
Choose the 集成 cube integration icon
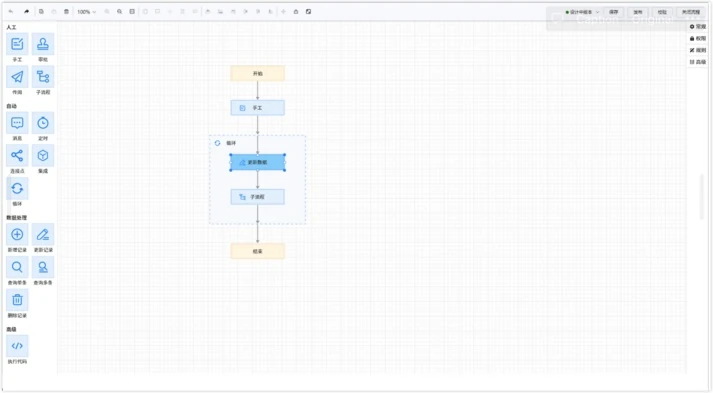pos(43,156)
